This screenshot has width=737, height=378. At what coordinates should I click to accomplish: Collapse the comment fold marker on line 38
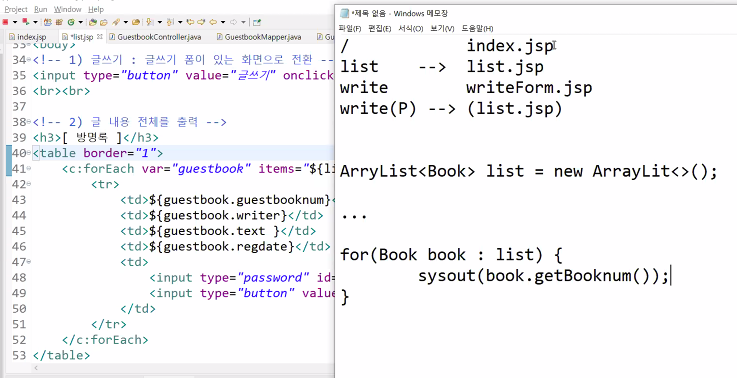pos(29,122)
